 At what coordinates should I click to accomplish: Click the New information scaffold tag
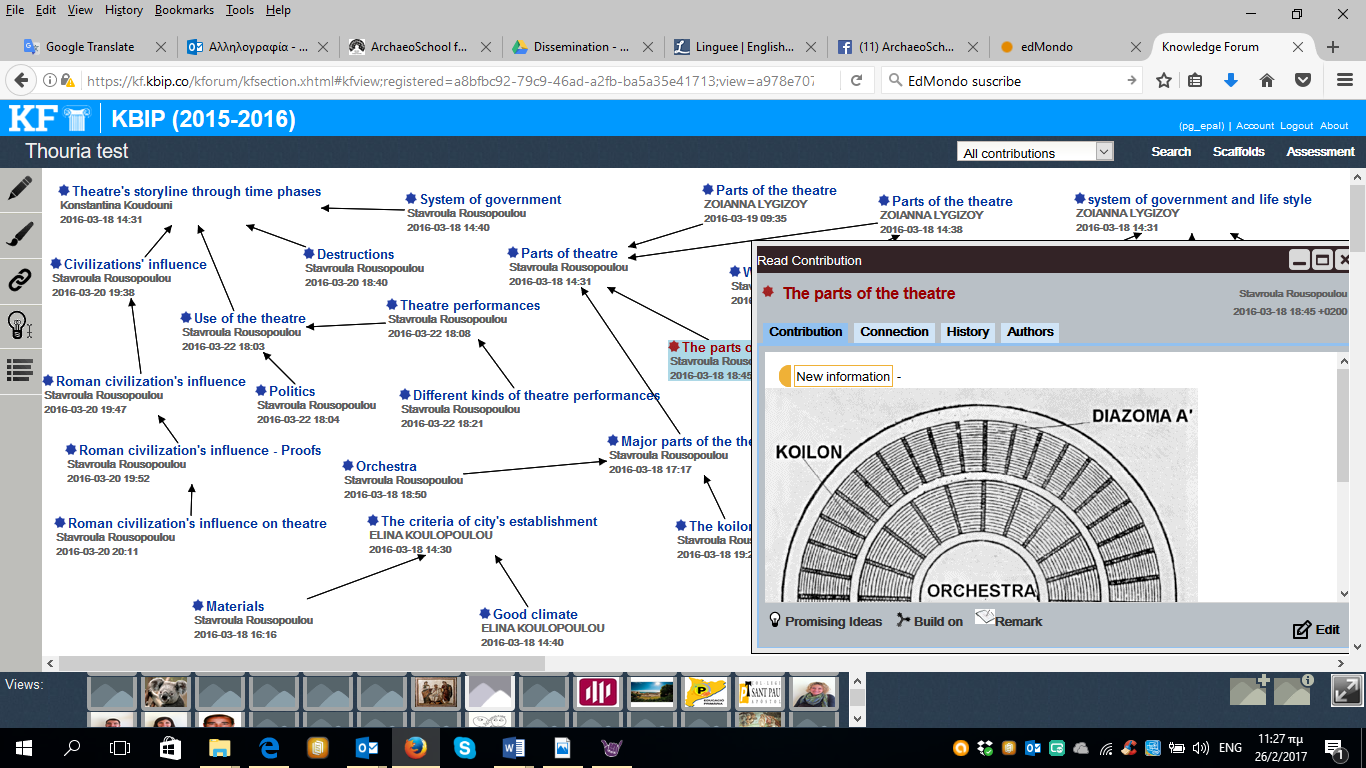[843, 376]
